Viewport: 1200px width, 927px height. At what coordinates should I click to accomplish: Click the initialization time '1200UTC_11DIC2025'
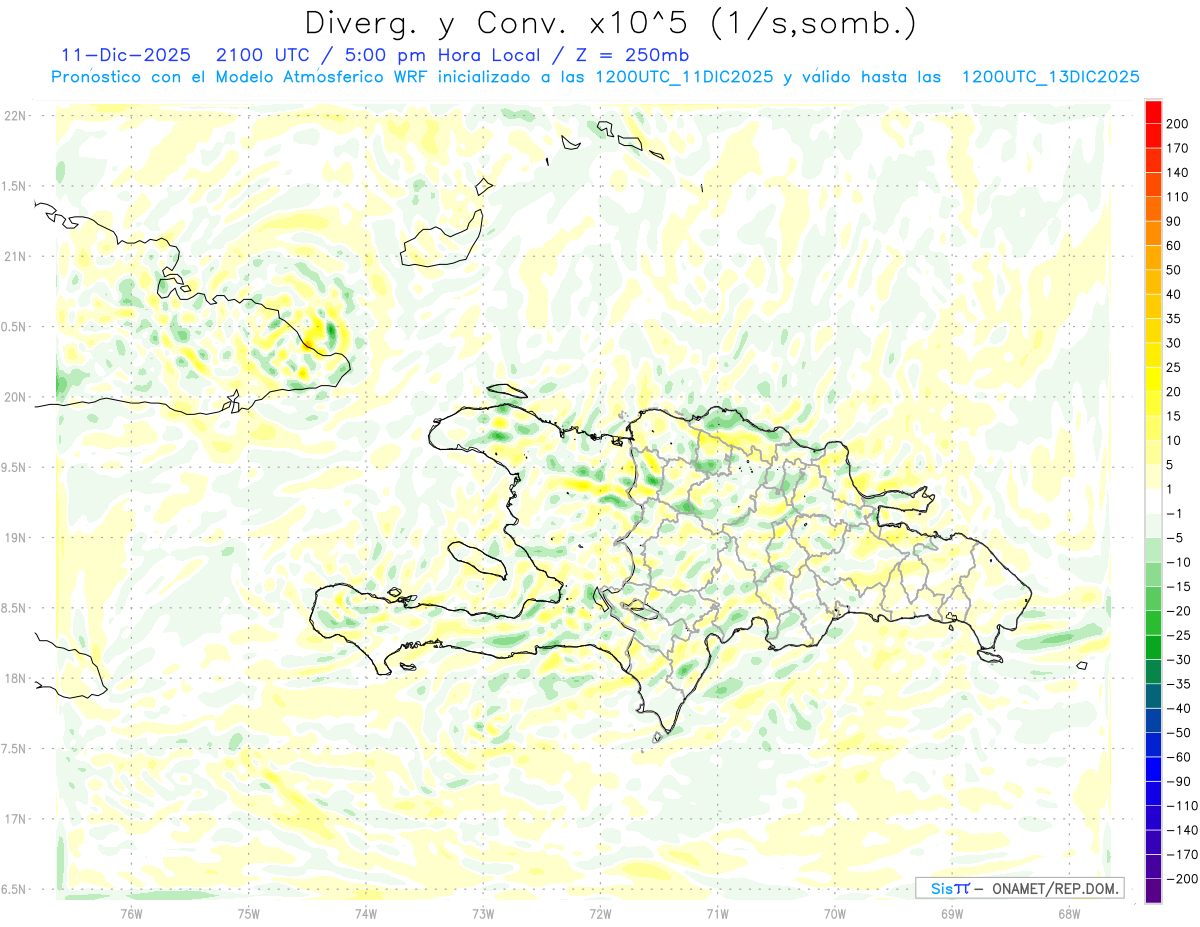click(x=684, y=77)
